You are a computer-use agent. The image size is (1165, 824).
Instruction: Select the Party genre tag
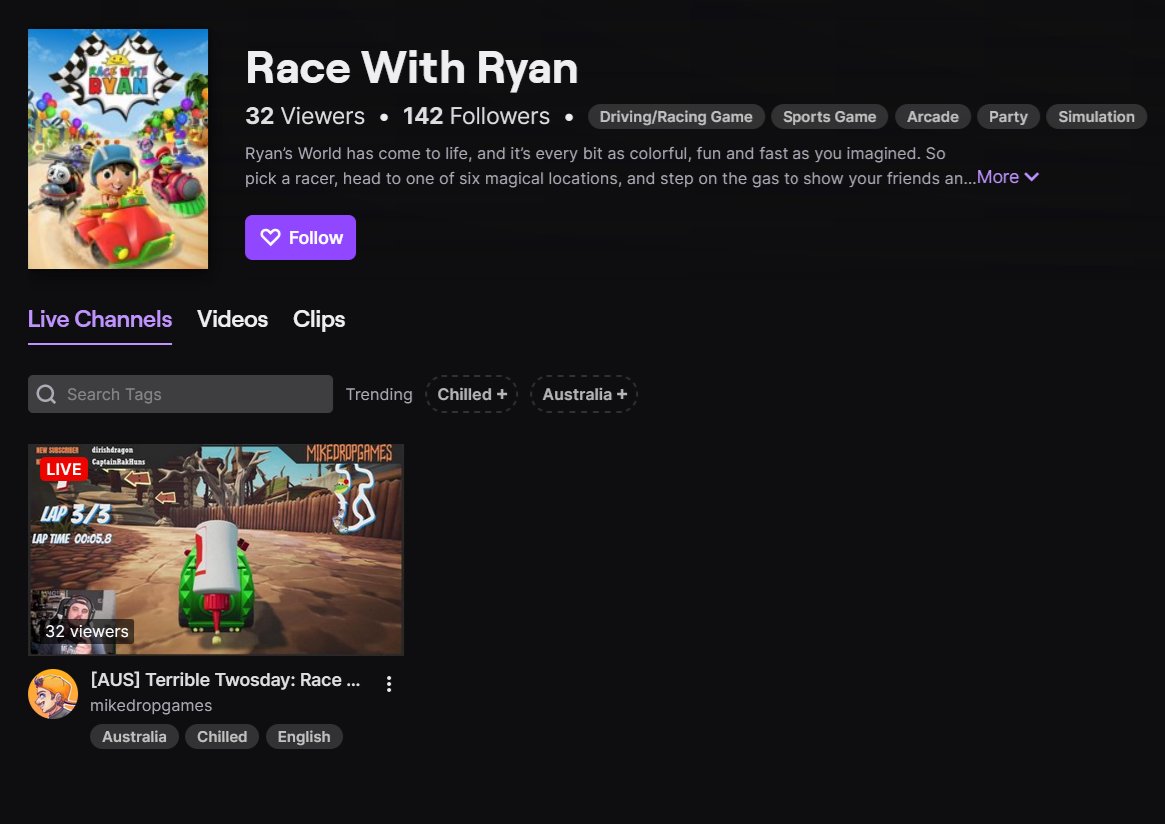click(1008, 117)
